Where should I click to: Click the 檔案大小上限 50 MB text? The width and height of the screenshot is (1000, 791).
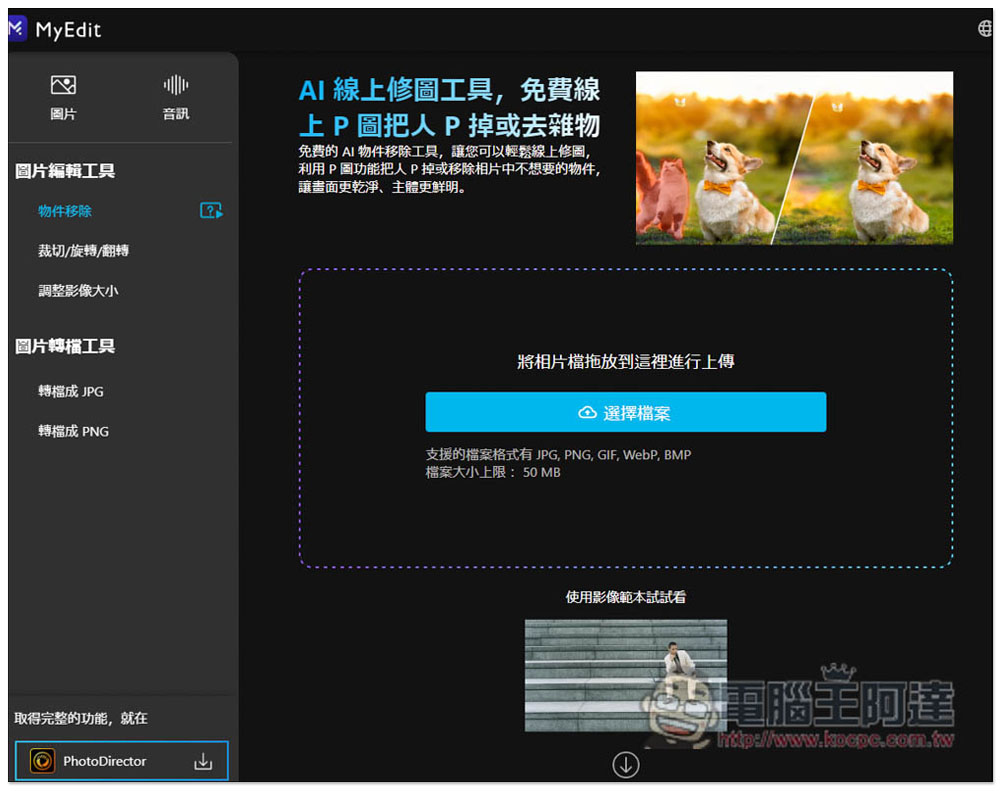coord(493,473)
